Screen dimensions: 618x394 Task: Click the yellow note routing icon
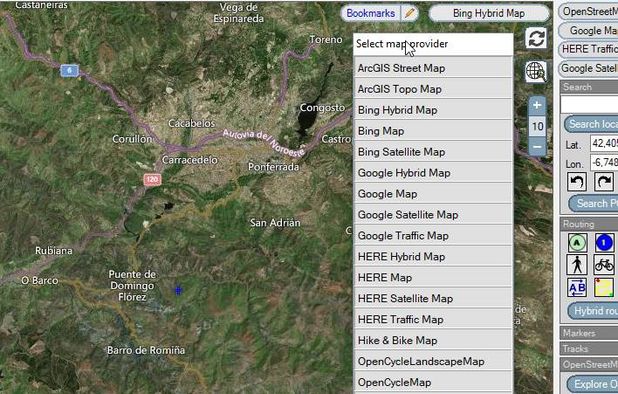tap(604, 288)
